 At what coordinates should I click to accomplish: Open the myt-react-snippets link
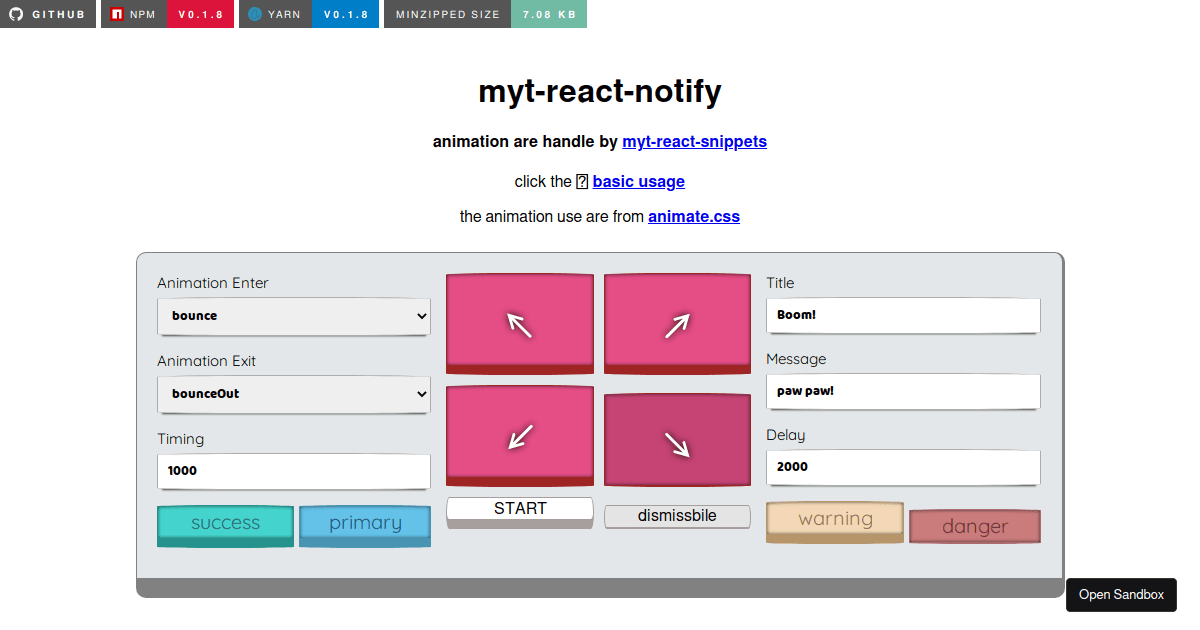coord(694,141)
